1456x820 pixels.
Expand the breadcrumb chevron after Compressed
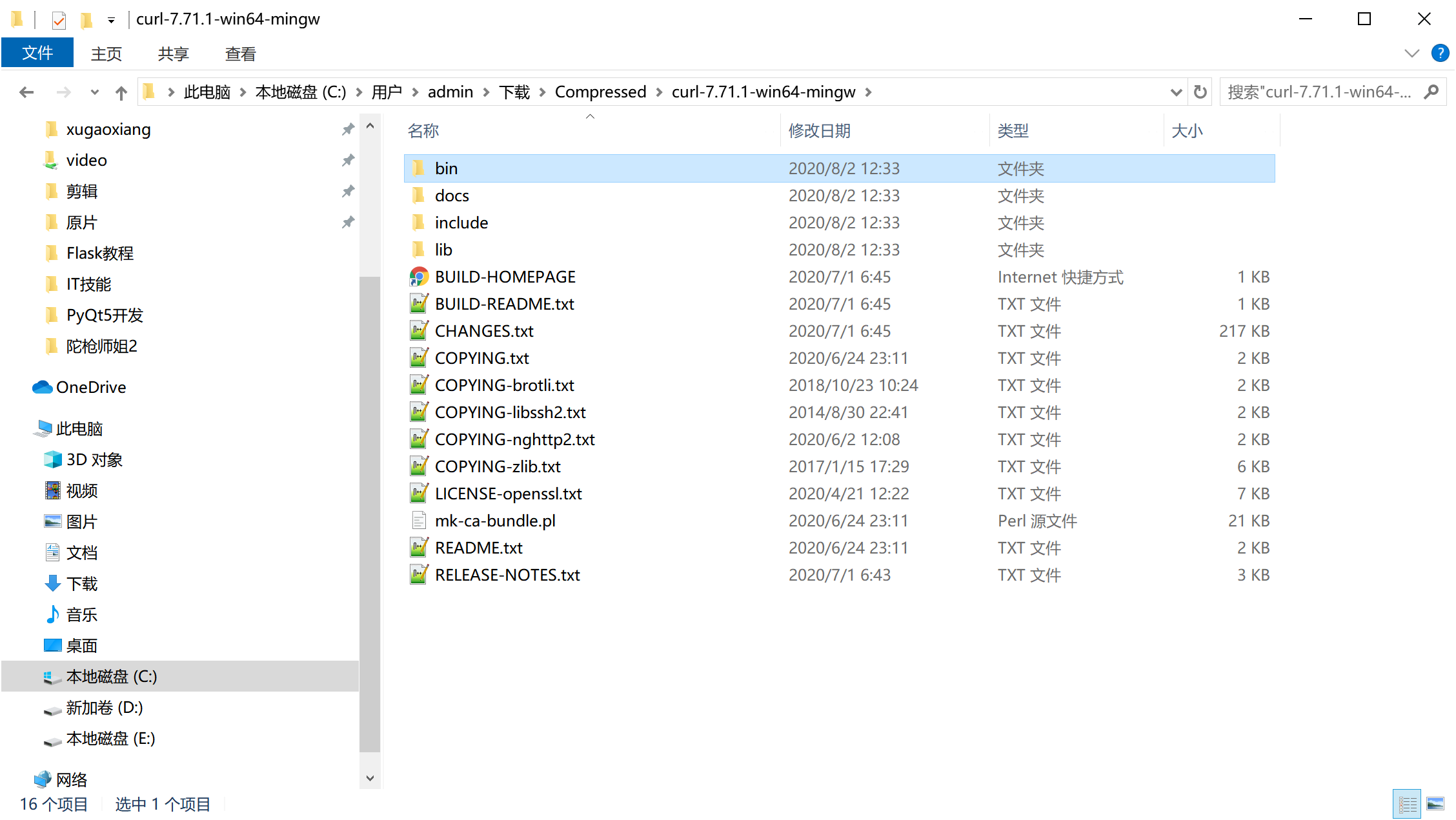click(x=659, y=92)
